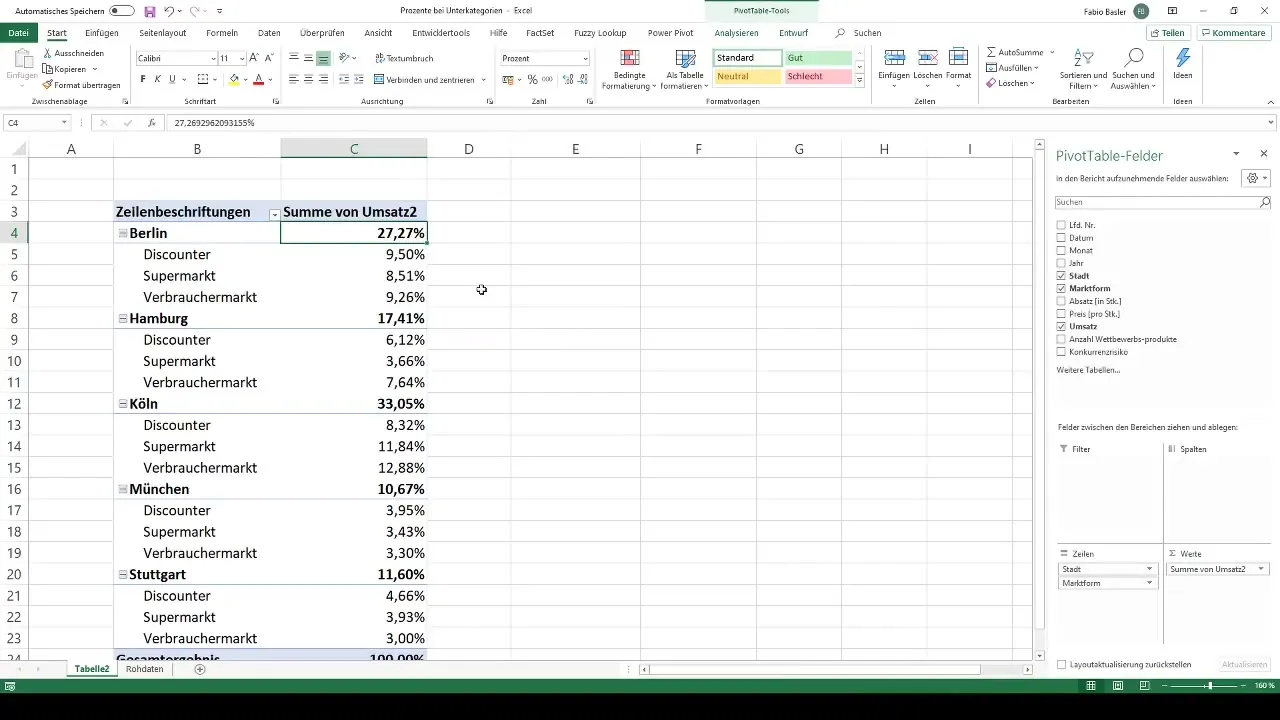Open Summe von Umsatz2 values dropdown
1280x720 pixels.
[x=1261, y=569]
